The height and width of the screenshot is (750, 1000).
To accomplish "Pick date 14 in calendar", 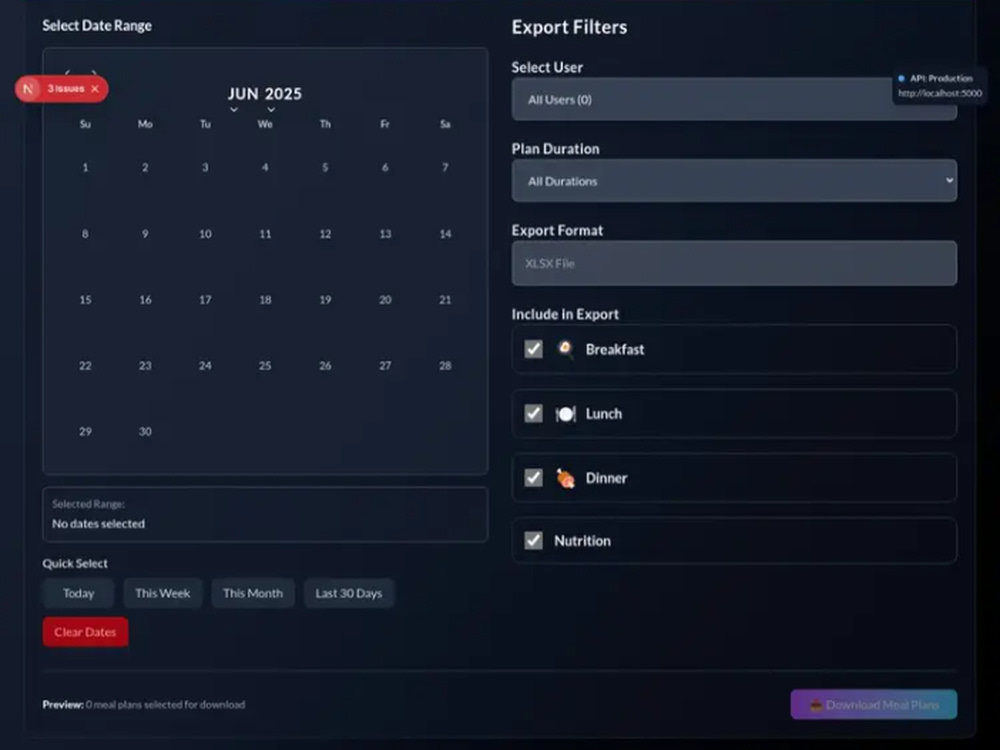I will 445,234.
